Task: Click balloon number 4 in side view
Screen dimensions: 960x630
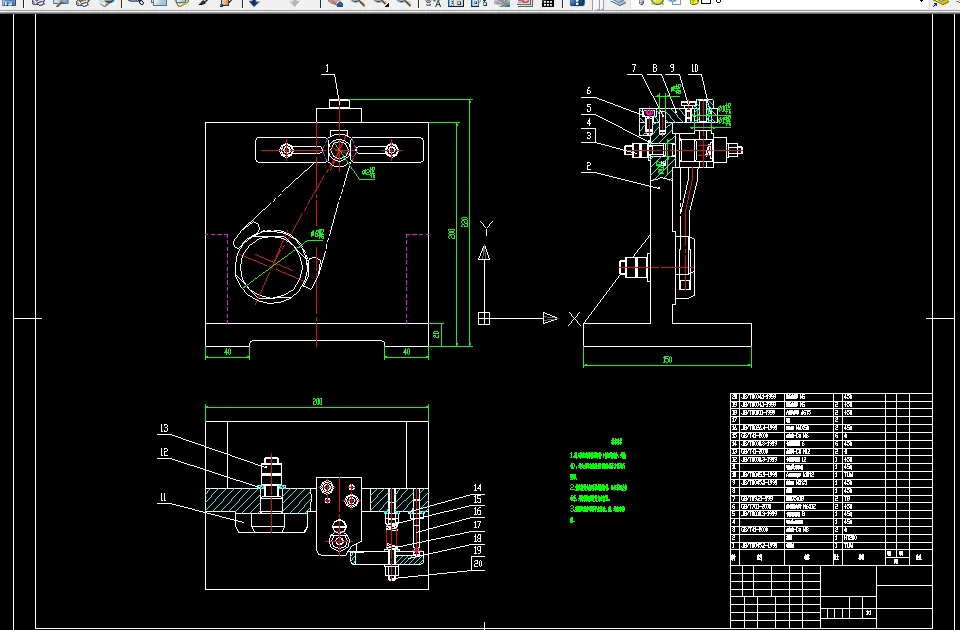Action: (x=588, y=122)
